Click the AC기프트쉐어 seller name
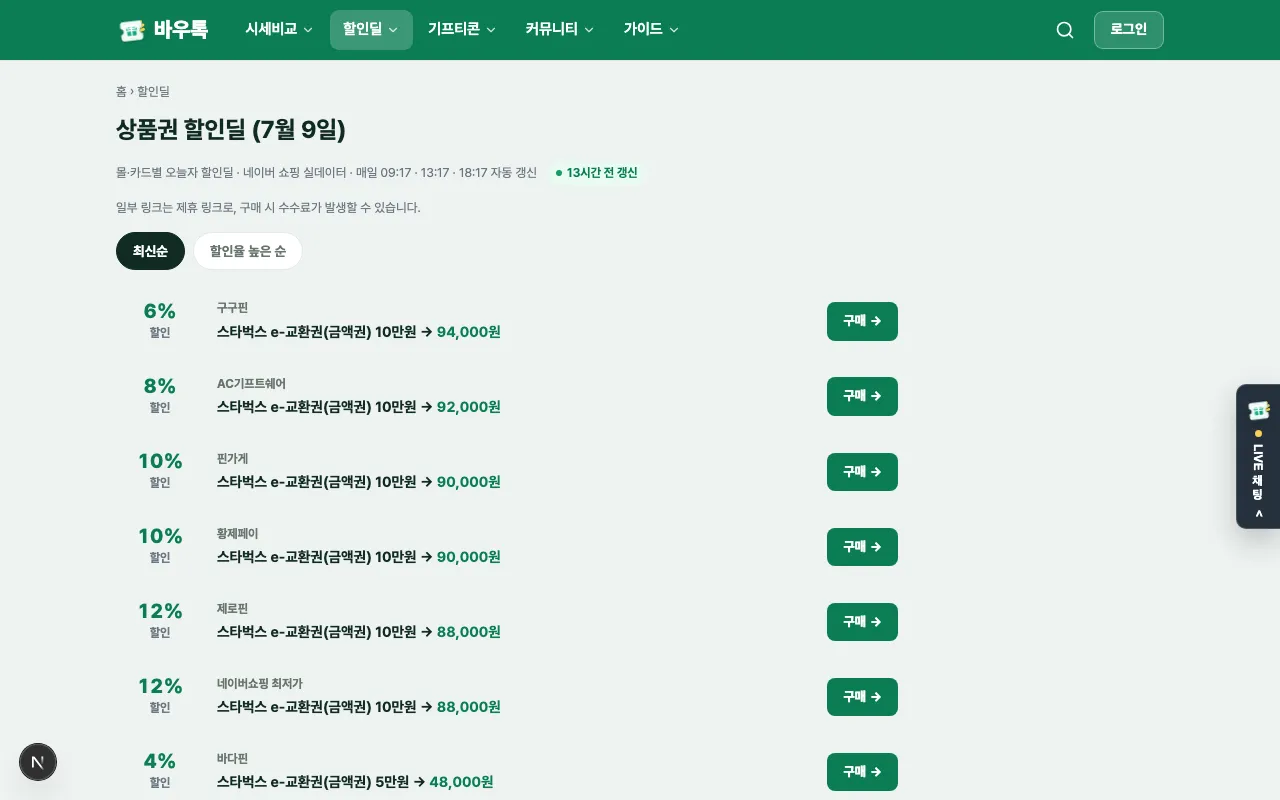This screenshot has height=800, width=1280. point(251,383)
